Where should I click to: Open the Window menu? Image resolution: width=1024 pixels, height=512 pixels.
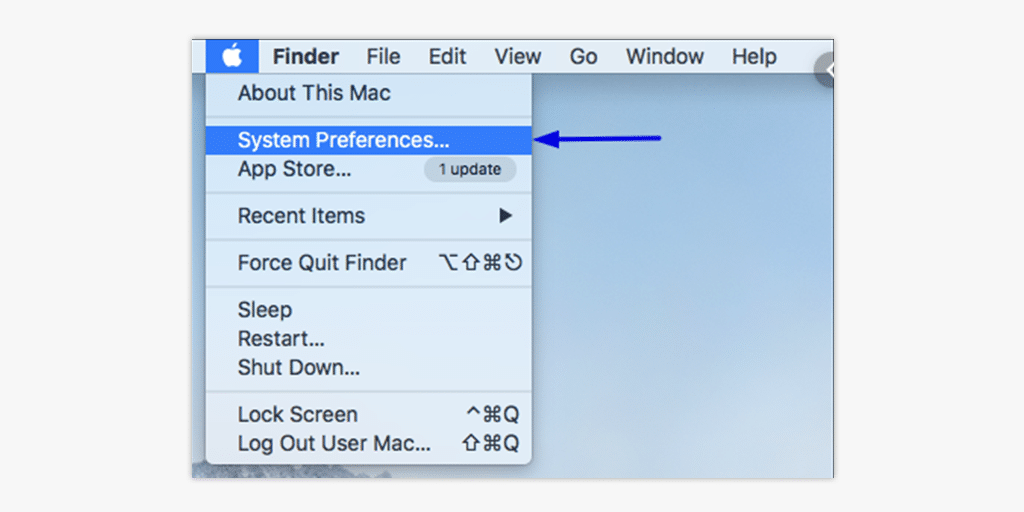tap(664, 57)
